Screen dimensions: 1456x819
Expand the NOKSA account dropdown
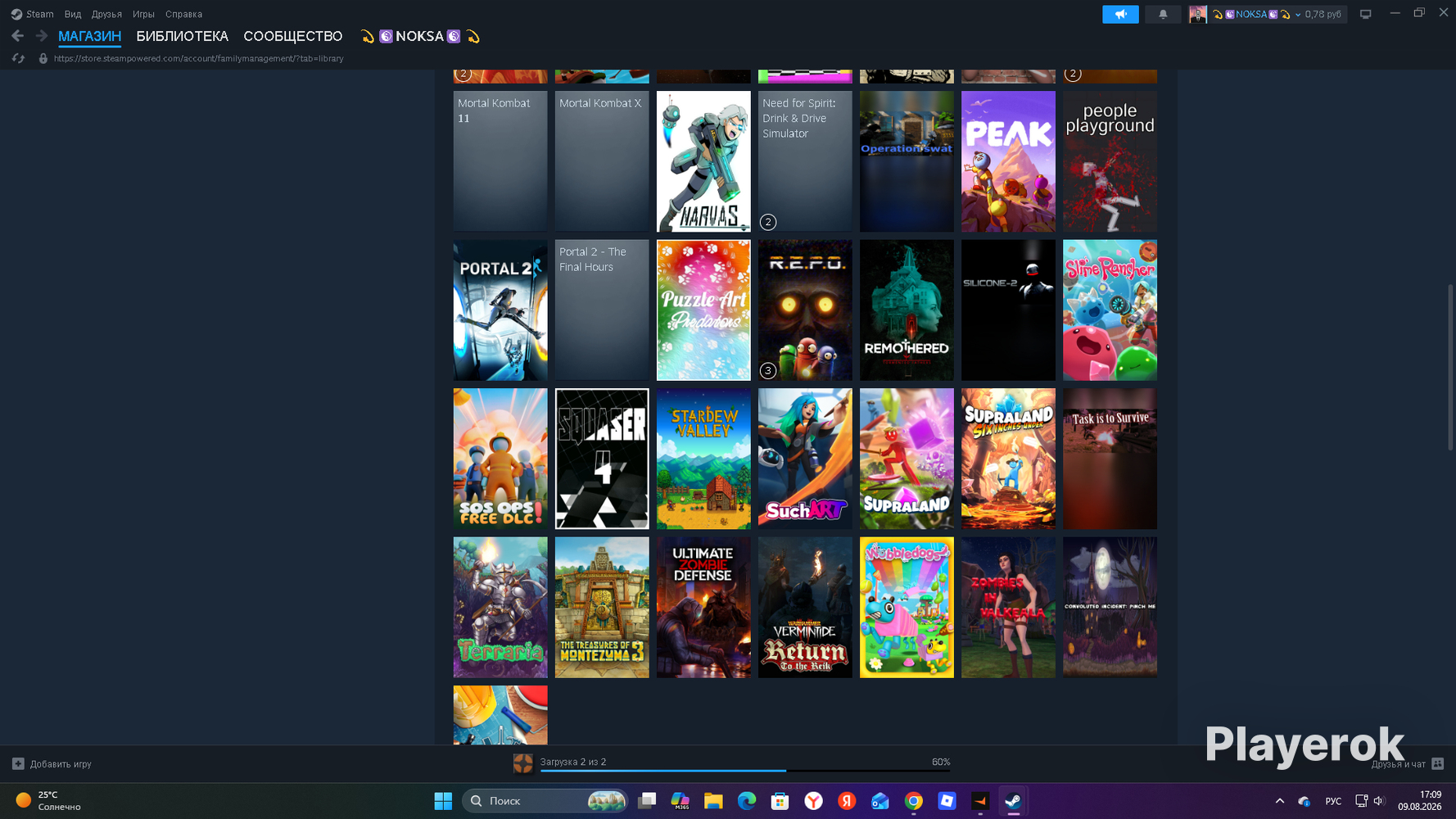coord(1297,15)
